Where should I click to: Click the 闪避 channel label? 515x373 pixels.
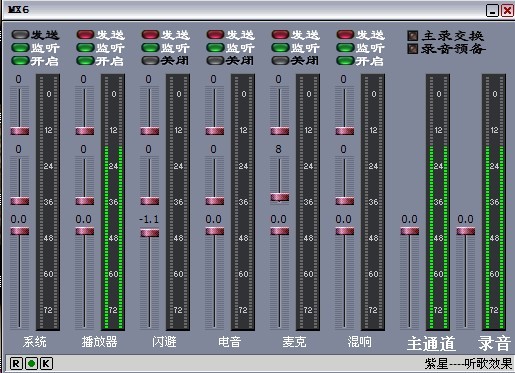164,342
